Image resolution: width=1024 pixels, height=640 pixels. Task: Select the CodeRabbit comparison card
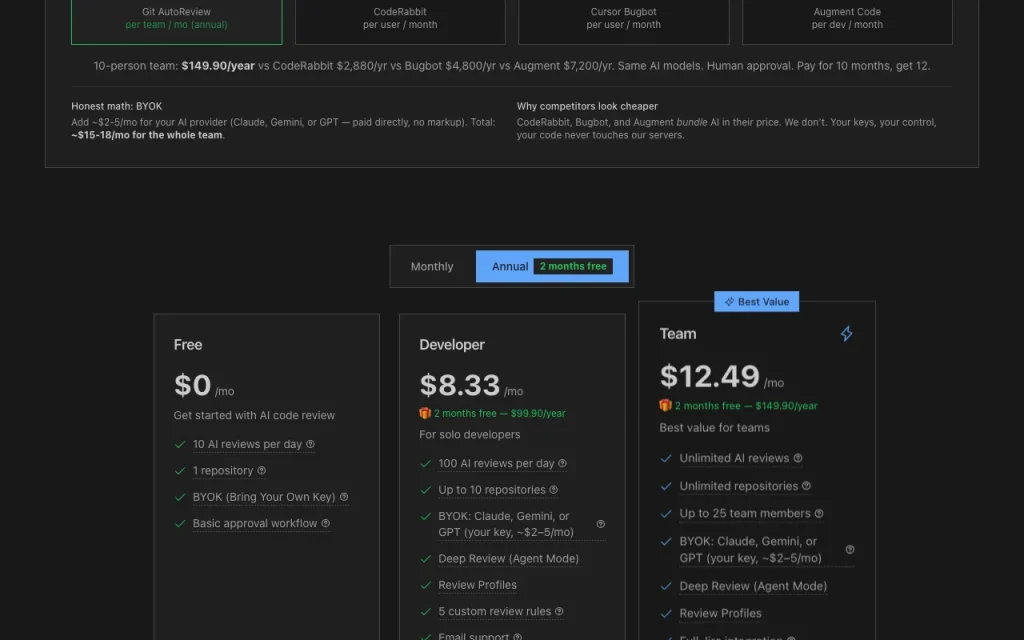tap(400, 21)
